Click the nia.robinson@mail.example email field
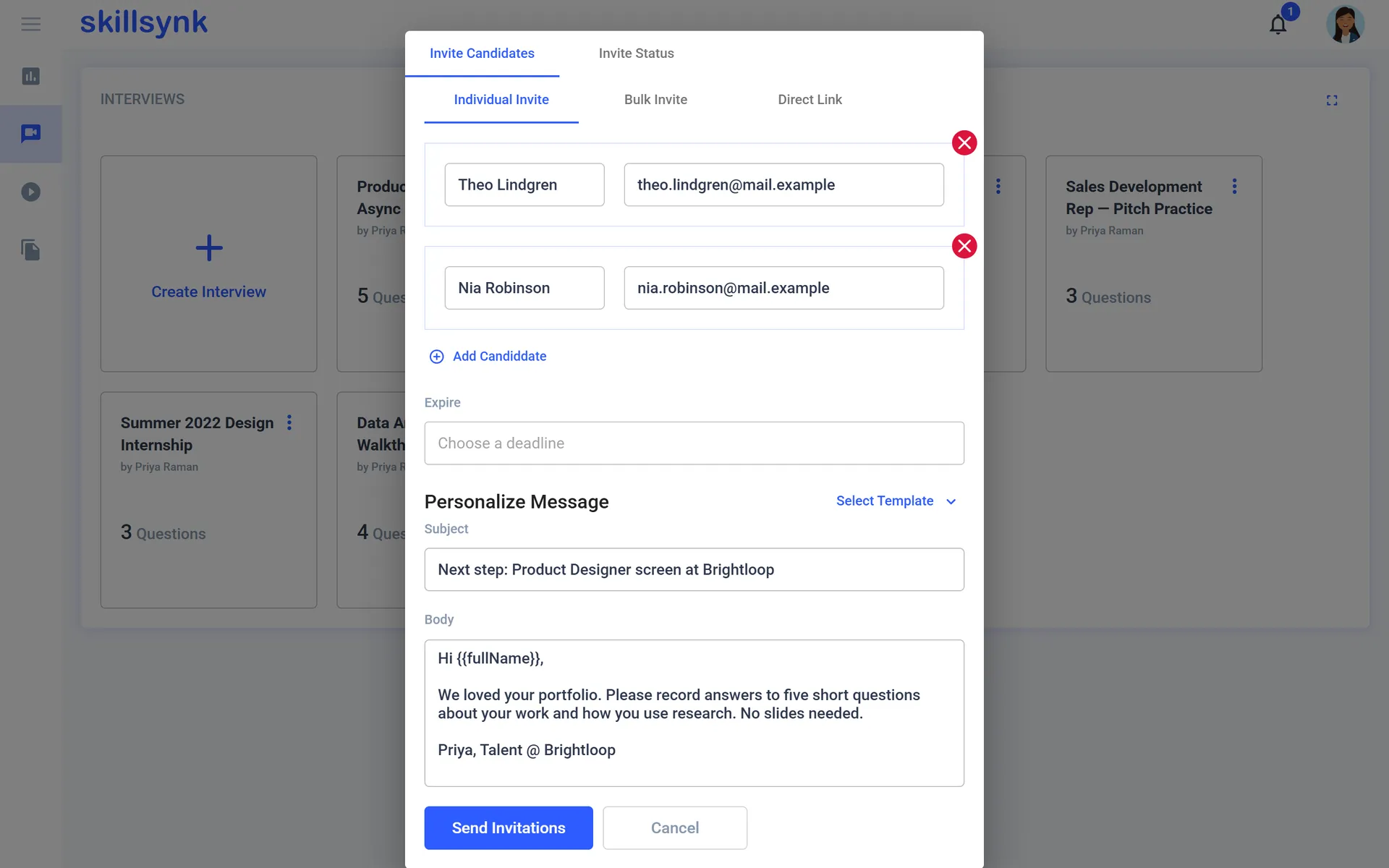 783,288
